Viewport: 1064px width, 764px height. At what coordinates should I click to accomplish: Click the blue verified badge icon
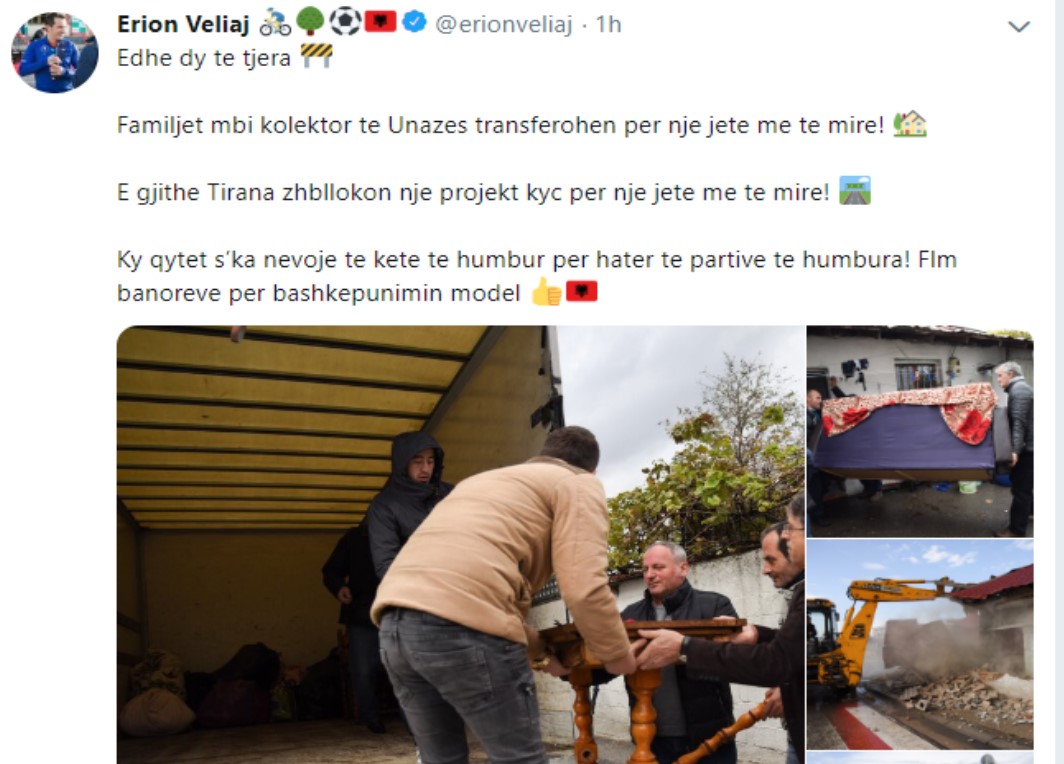(x=414, y=22)
